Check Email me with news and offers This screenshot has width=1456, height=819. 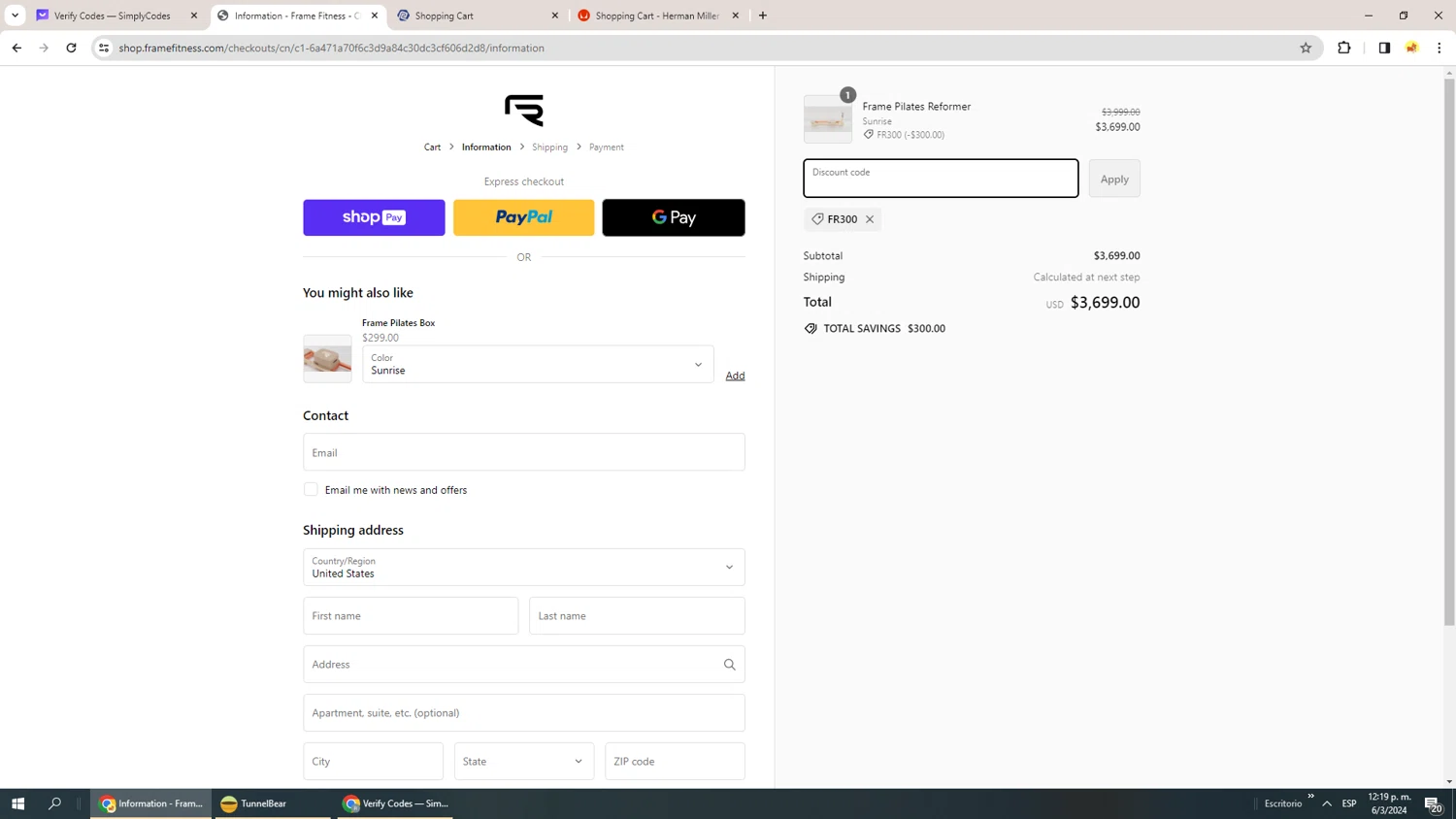coord(311,490)
